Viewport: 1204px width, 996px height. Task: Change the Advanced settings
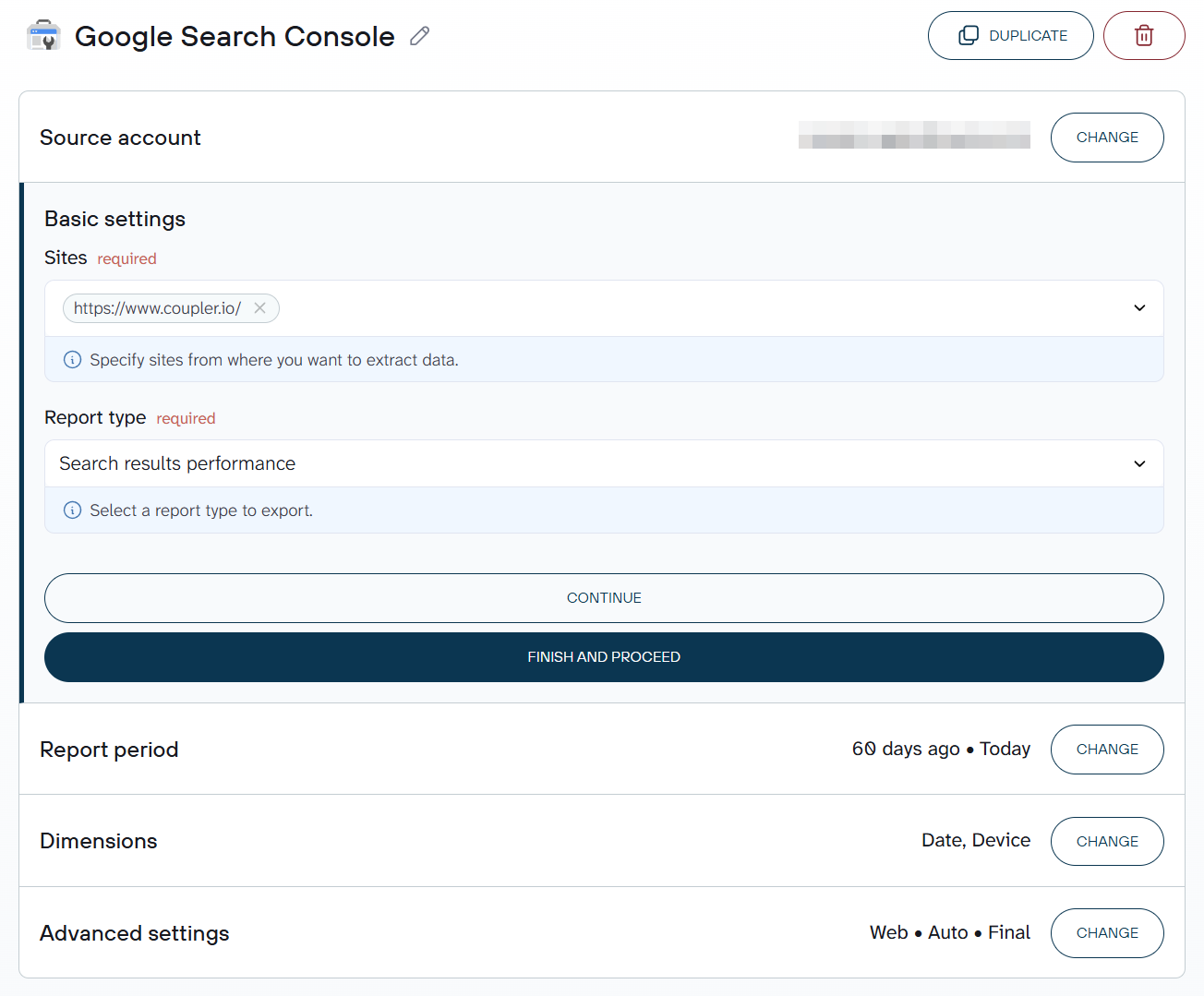click(x=1107, y=933)
